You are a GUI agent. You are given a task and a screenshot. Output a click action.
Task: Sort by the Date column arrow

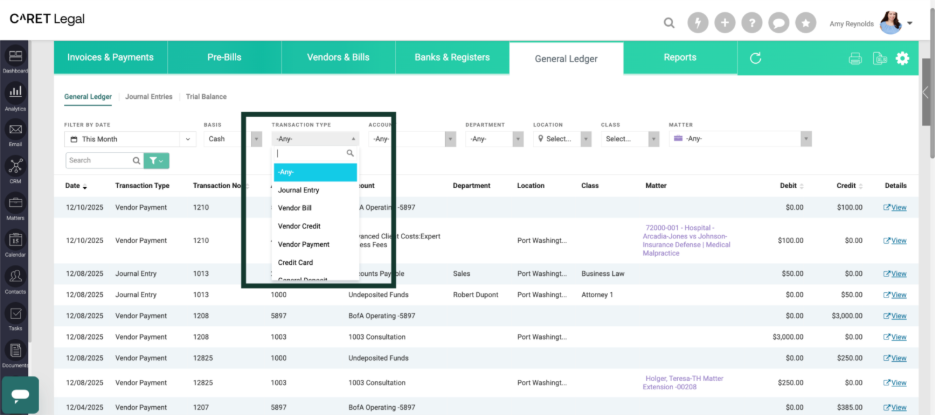coord(85,187)
